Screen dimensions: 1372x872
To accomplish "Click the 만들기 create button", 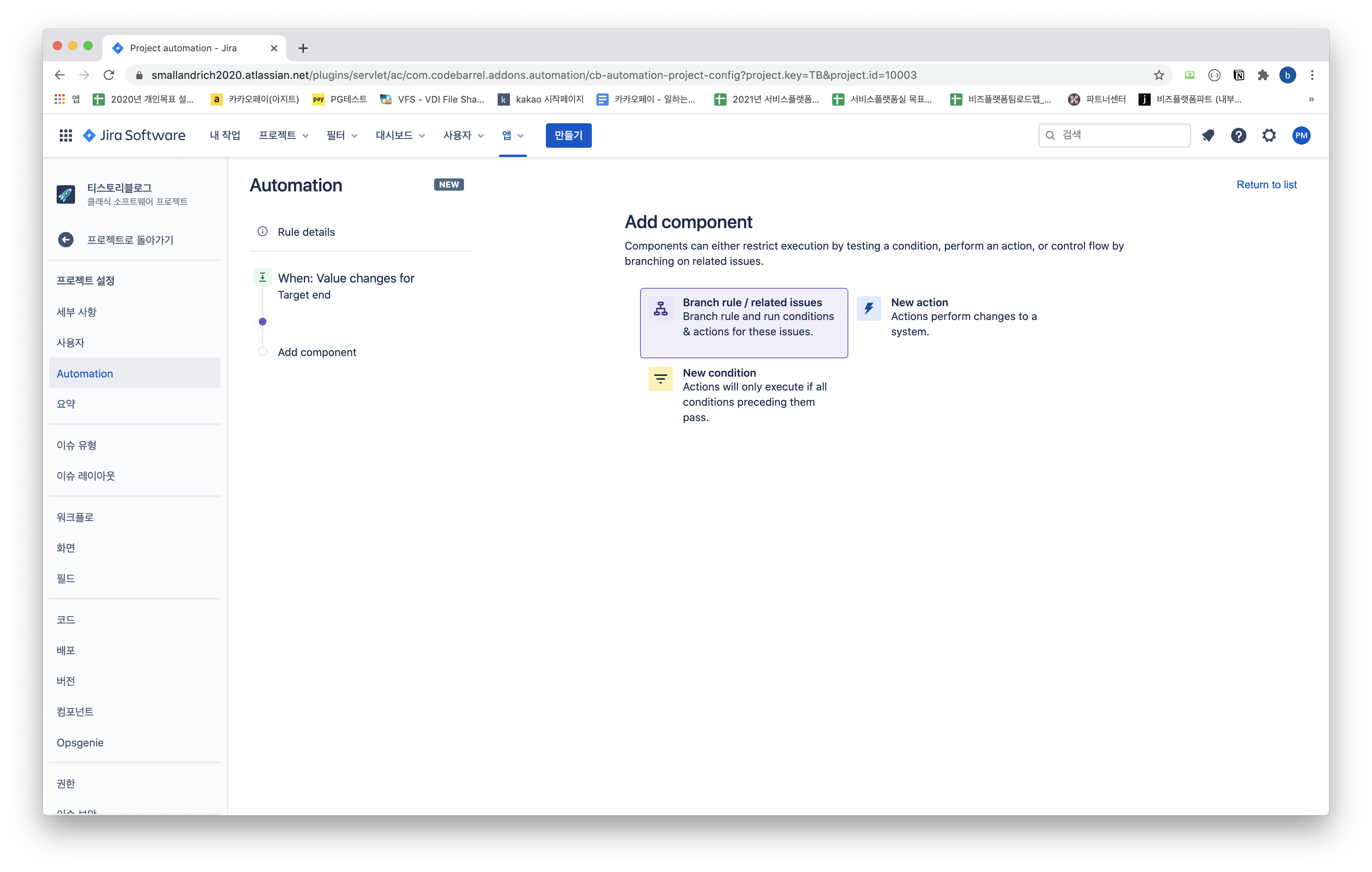I will 568,136.
